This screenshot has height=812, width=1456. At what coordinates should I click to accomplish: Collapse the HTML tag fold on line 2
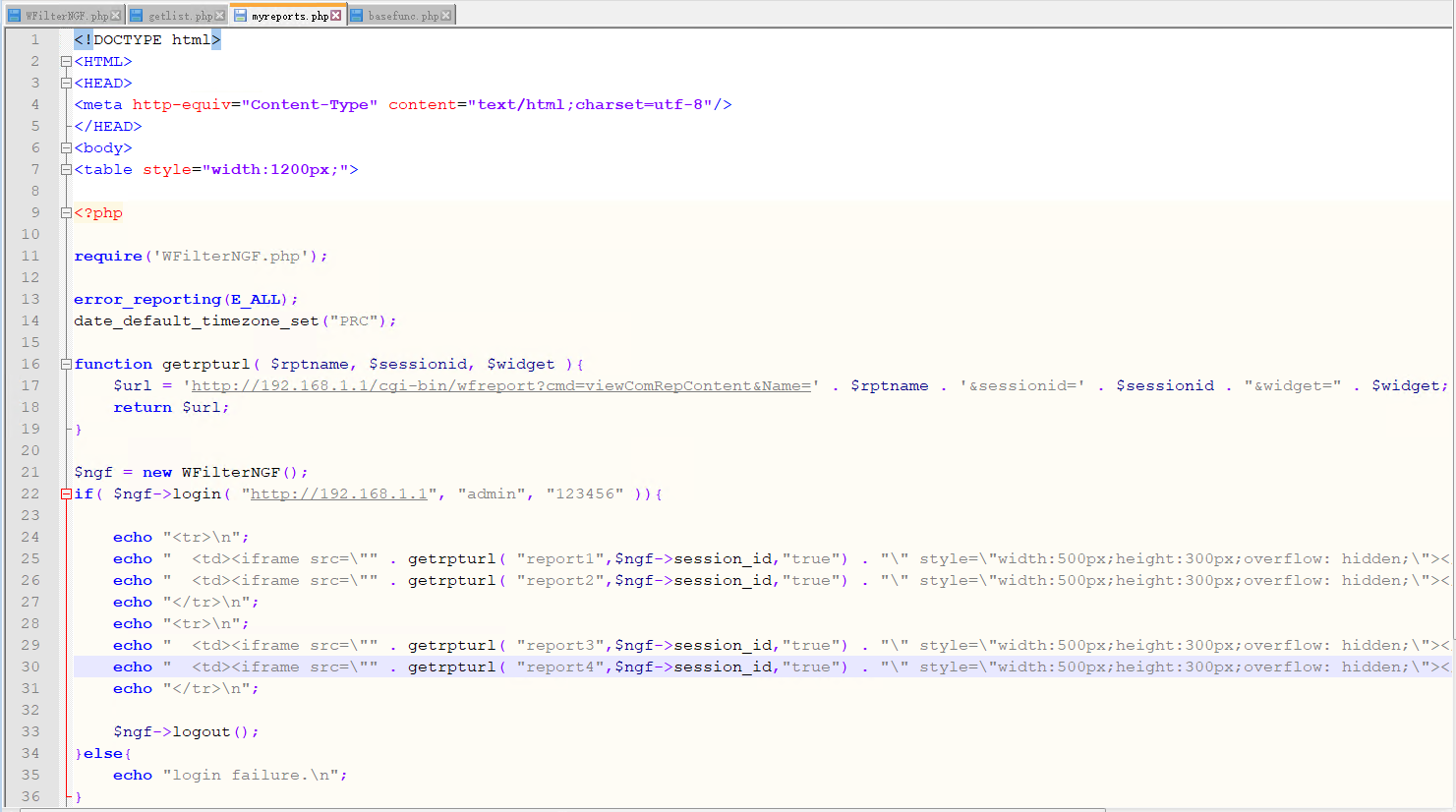(66, 62)
